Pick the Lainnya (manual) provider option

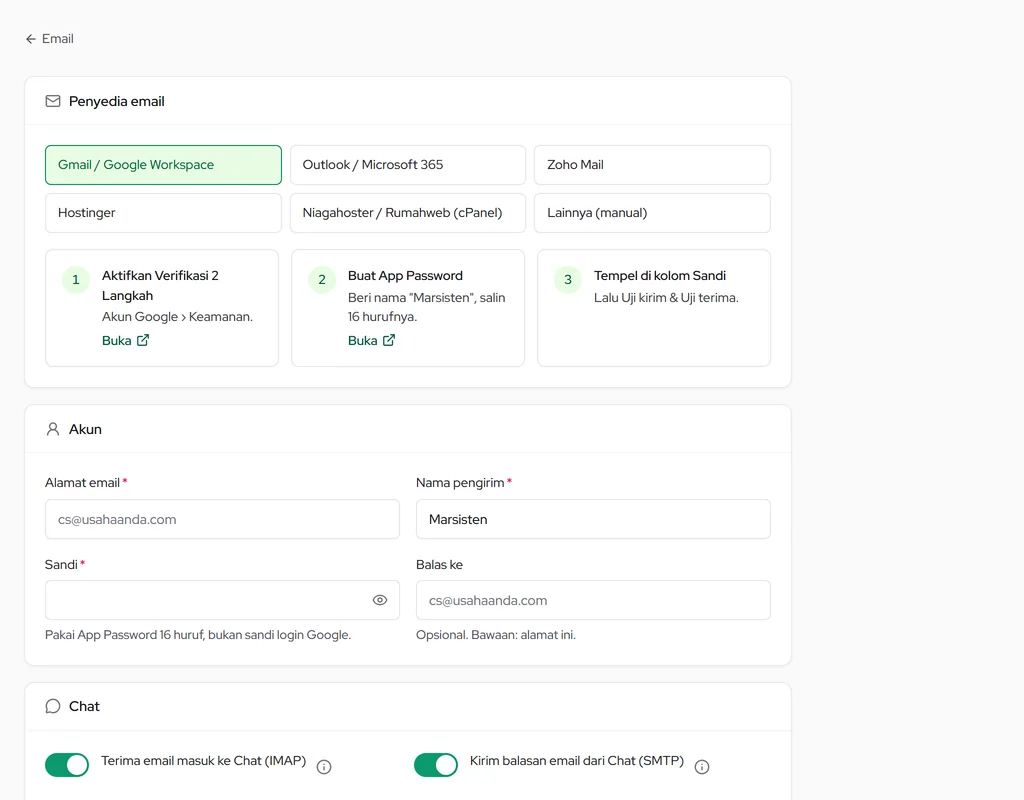coord(652,213)
